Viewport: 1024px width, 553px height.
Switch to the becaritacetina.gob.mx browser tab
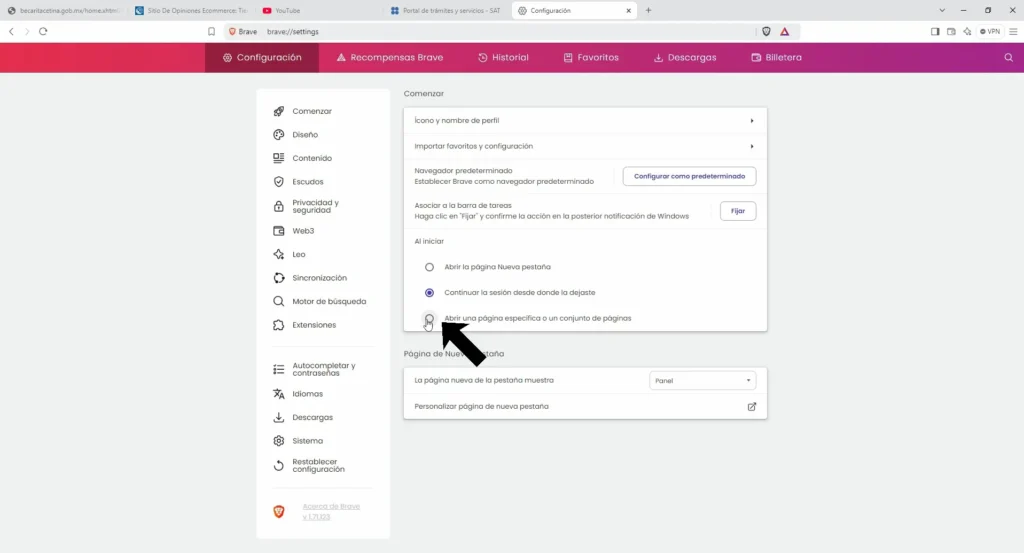pos(64,10)
